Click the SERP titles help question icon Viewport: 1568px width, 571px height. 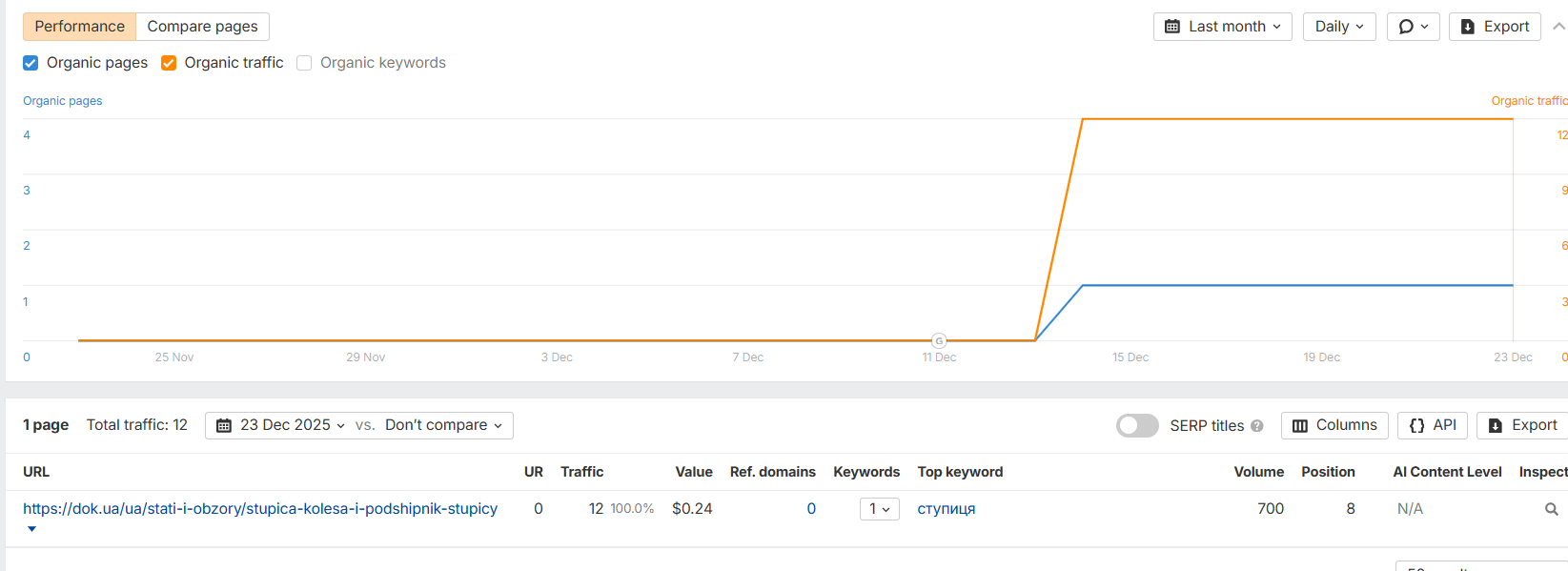point(1257,426)
